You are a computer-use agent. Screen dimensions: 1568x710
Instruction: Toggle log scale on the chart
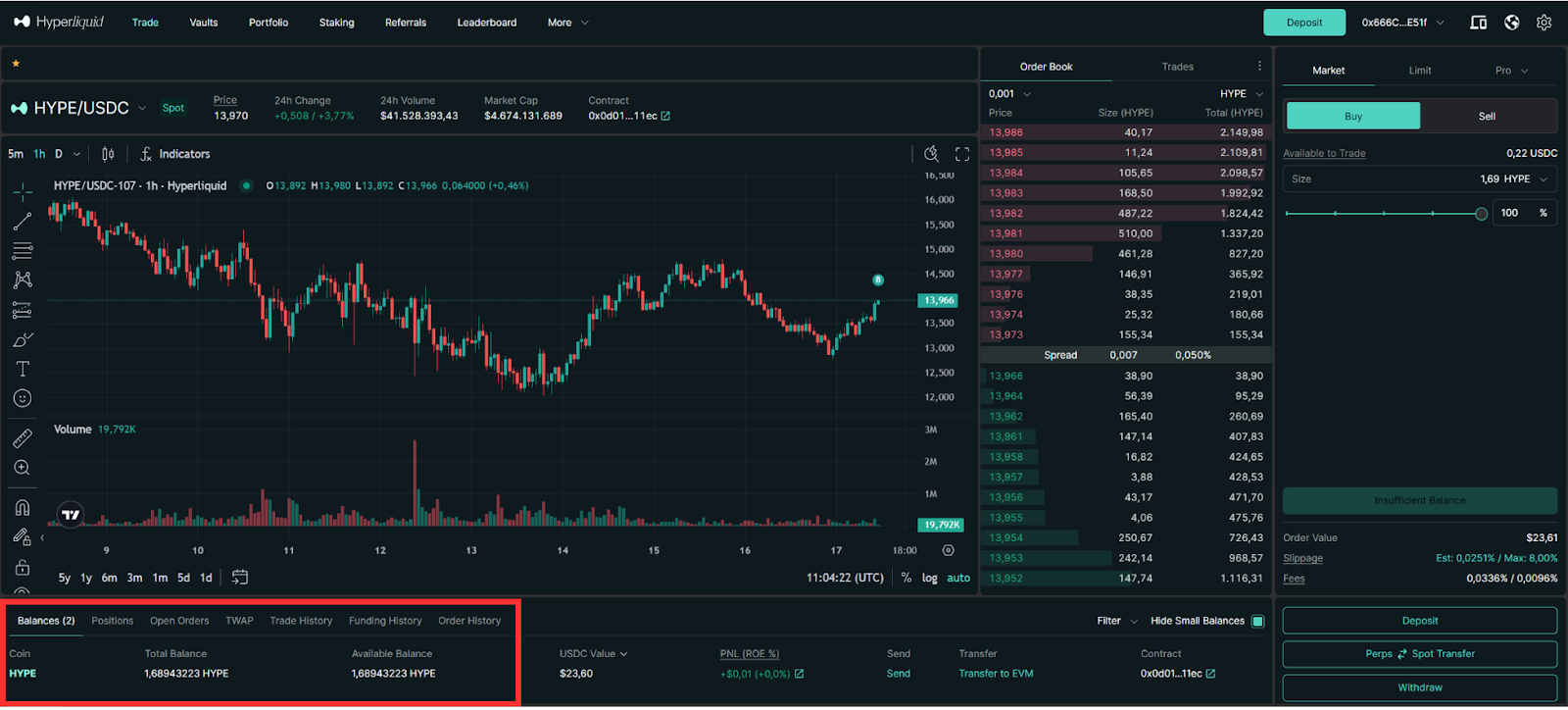pos(929,578)
